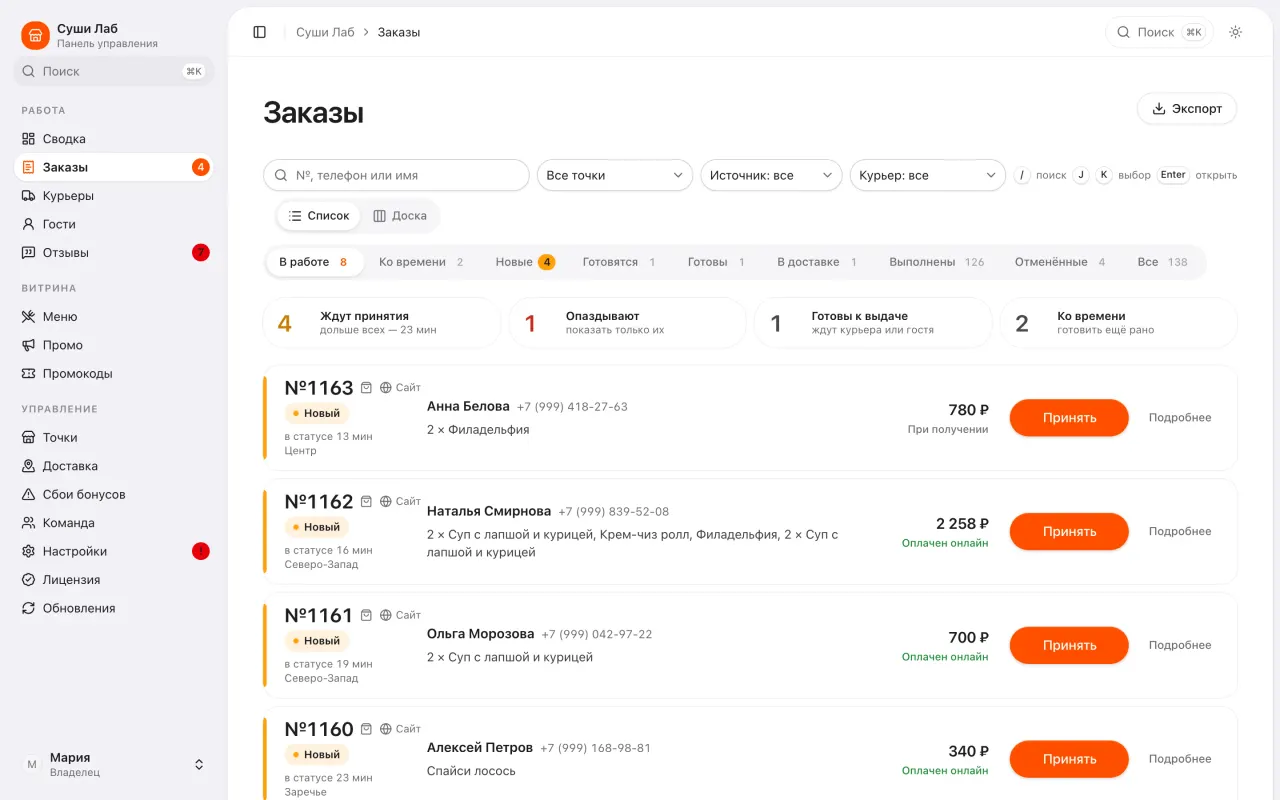Switch to Список view

[319, 216]
